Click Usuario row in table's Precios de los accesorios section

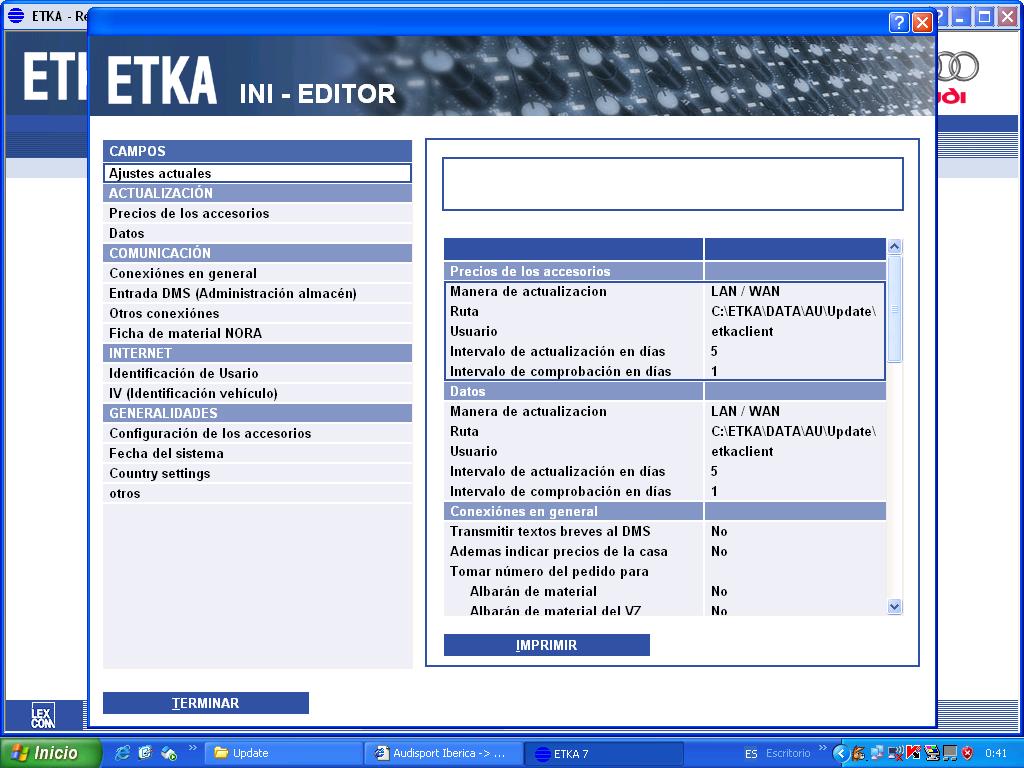point(665,332)
